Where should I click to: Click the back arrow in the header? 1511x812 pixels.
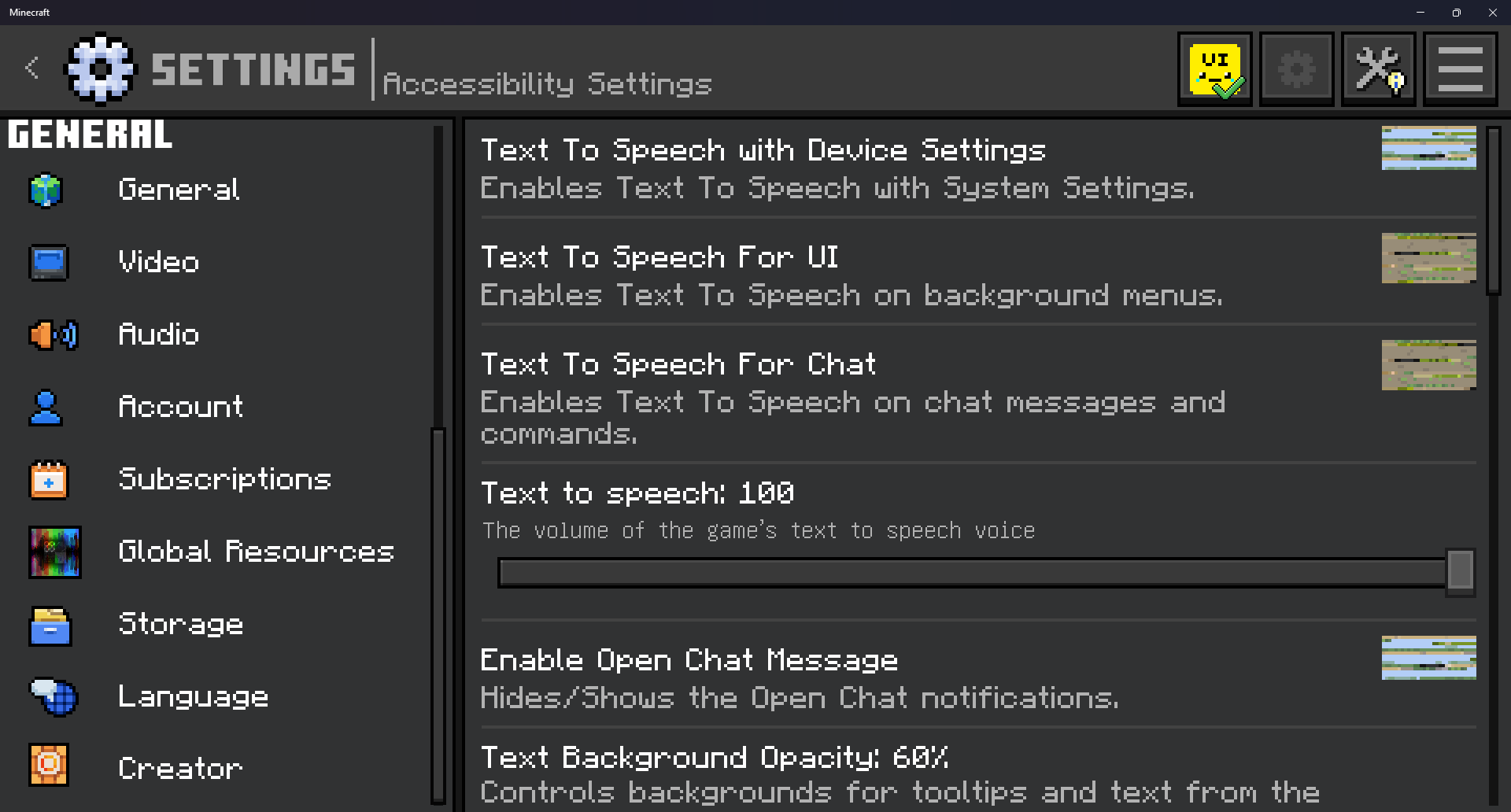32,68
